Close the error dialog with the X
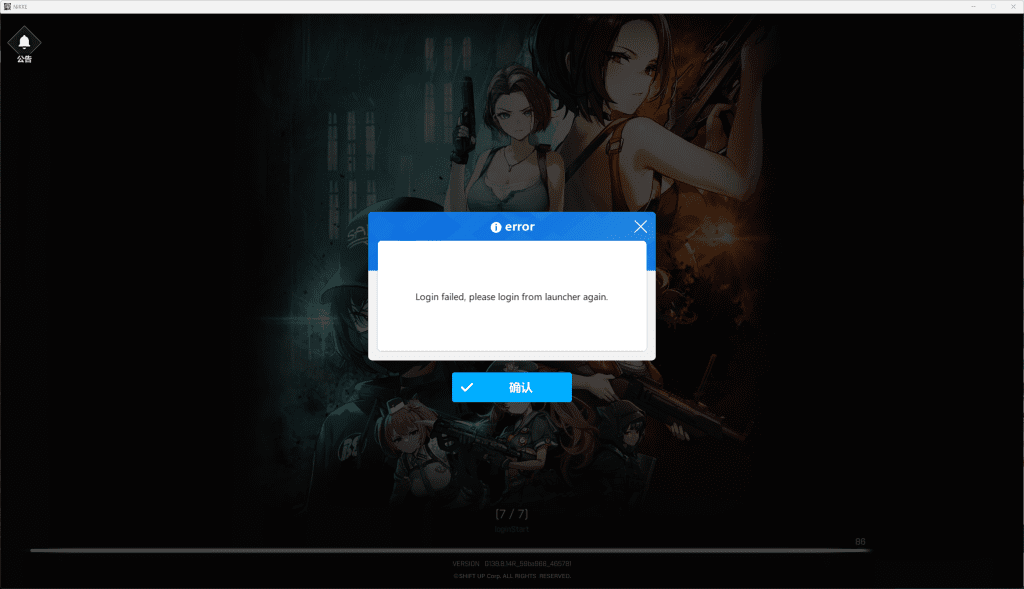 point(641,227)
